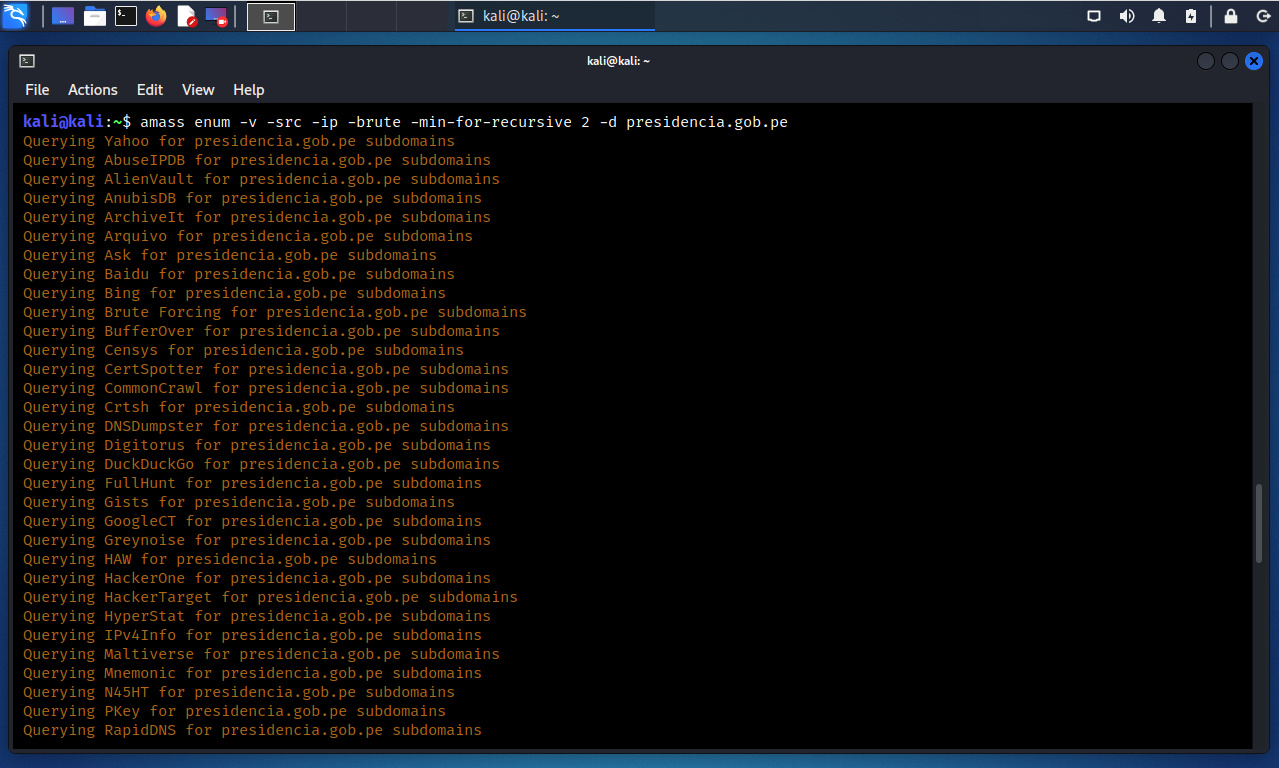Lock the screen with padlock icon
The width and height of the screenshot is (1279, 768).
pyautogui.click(x=1231, y=16)
